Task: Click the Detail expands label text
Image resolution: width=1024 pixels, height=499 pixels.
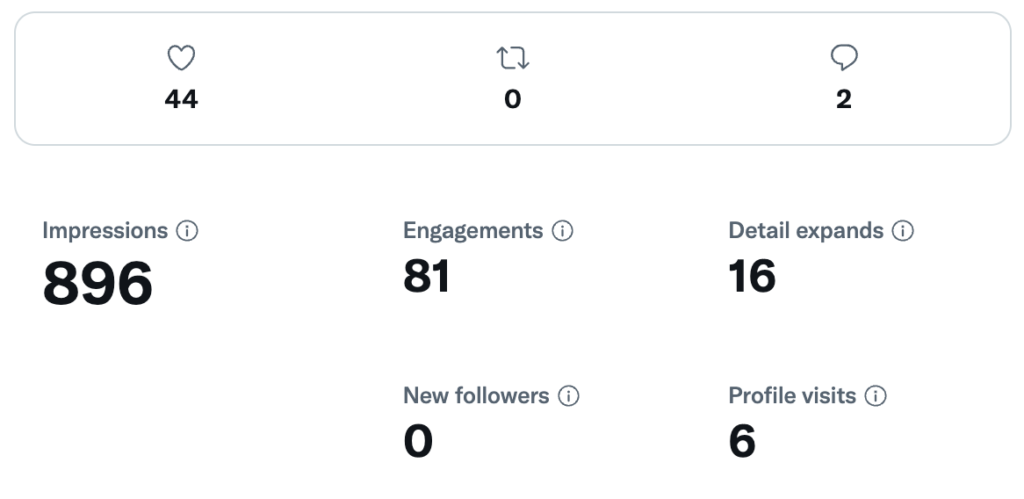Action: click(x=806, y=231)
